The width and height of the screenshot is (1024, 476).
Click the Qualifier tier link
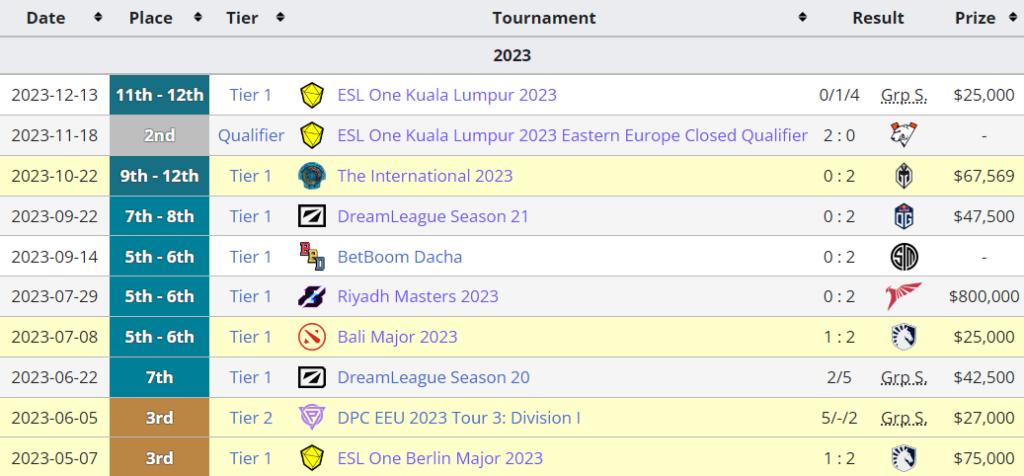[x=251, y=135]
